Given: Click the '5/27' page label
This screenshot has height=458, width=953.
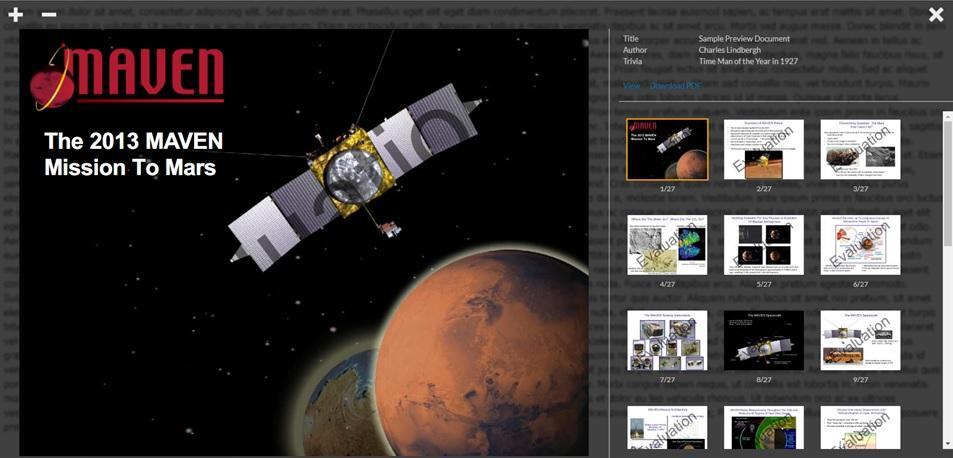Looking at the screenshot, I should point(763,284).
